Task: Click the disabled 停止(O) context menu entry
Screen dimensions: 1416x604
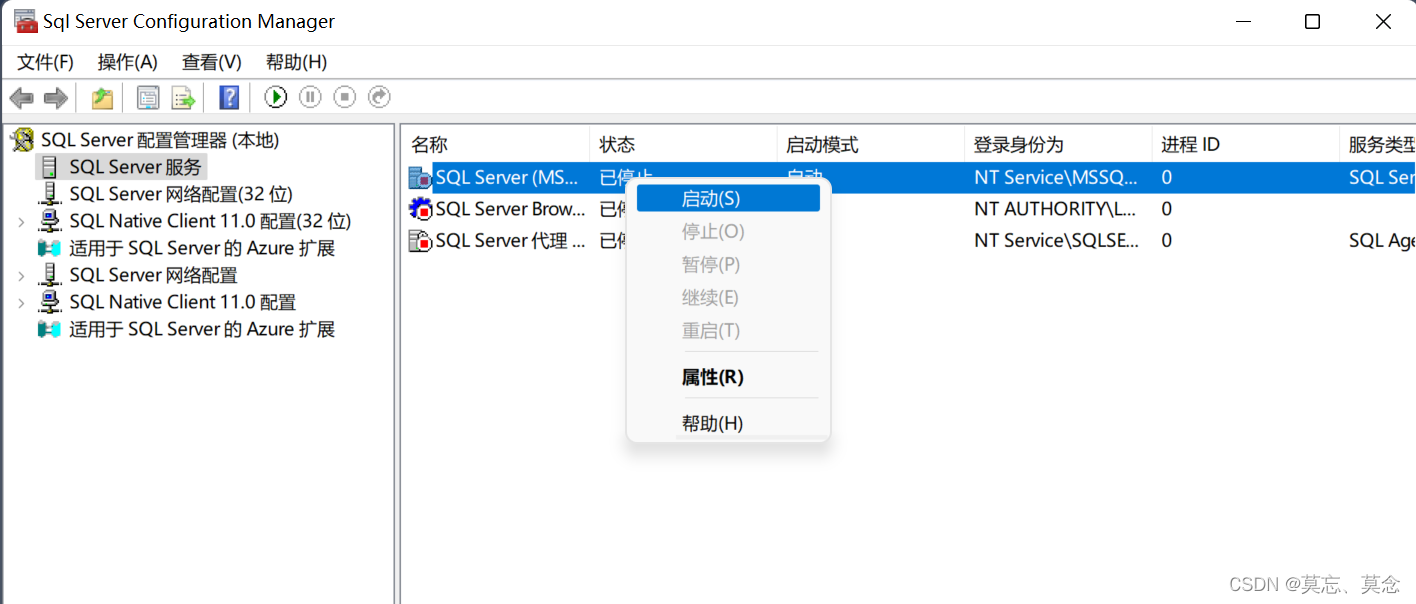Action: (x=728, y=231)
